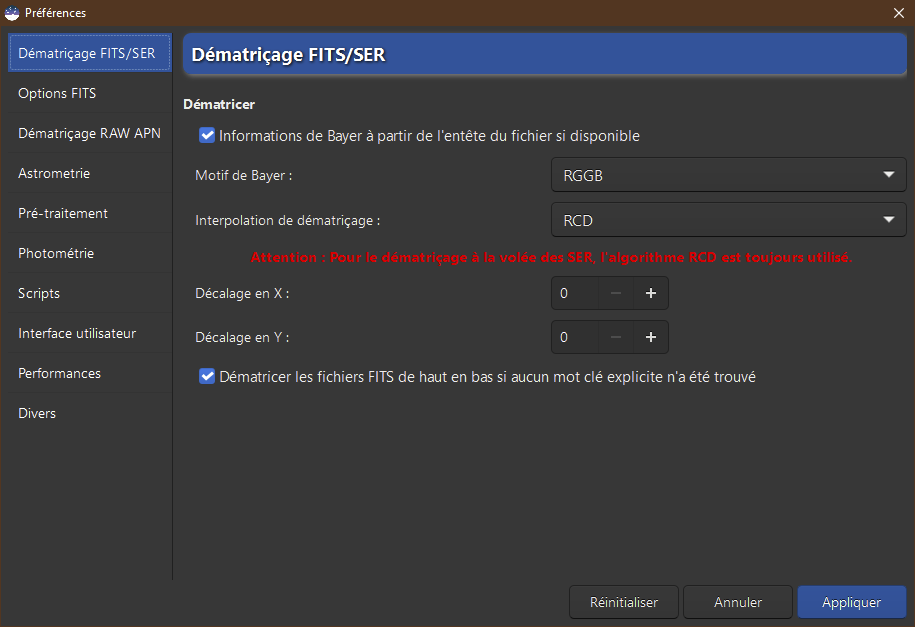Click the Réinitialiser button
This screenshot has height=627, width=915.
click(x=624, y=602)
